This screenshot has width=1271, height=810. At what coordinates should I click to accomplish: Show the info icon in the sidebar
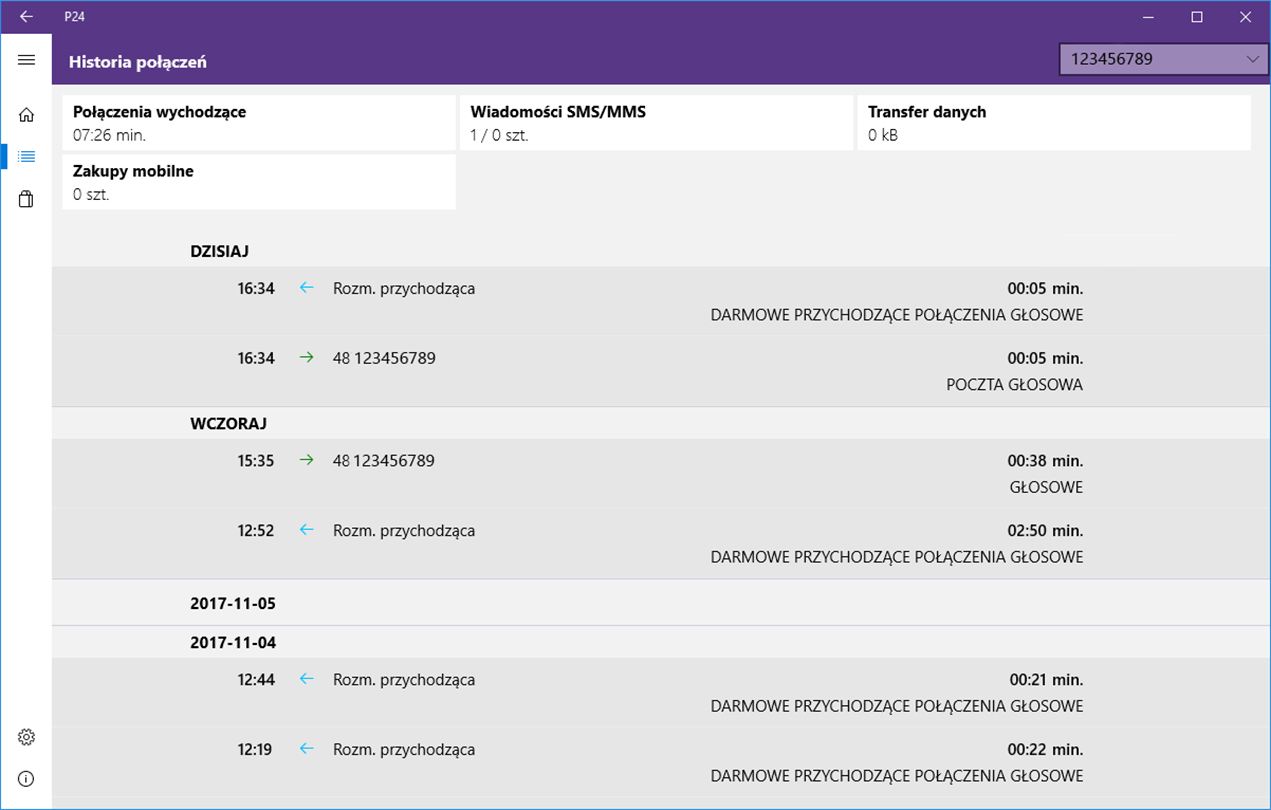(26, 778)
